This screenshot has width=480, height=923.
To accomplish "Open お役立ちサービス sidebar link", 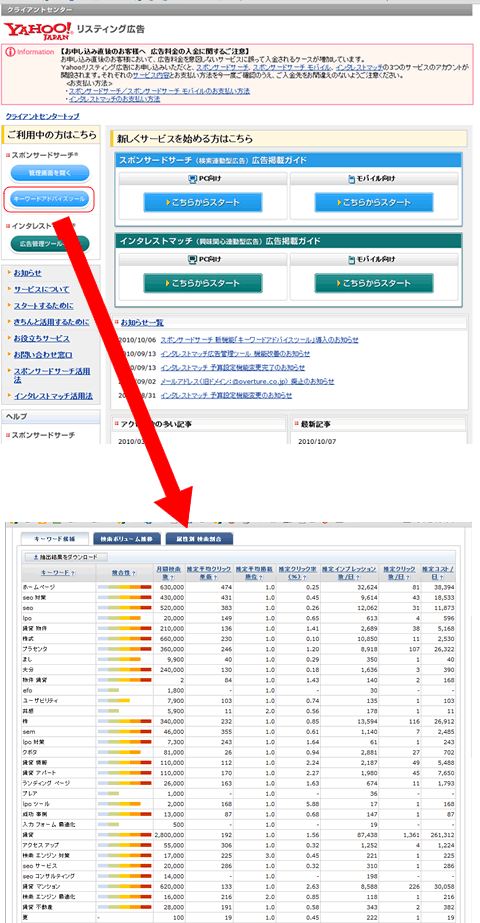I will coord(41,338).
